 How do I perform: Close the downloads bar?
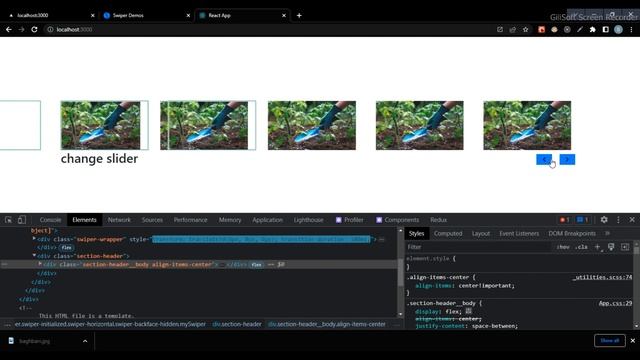pos(633,340)
